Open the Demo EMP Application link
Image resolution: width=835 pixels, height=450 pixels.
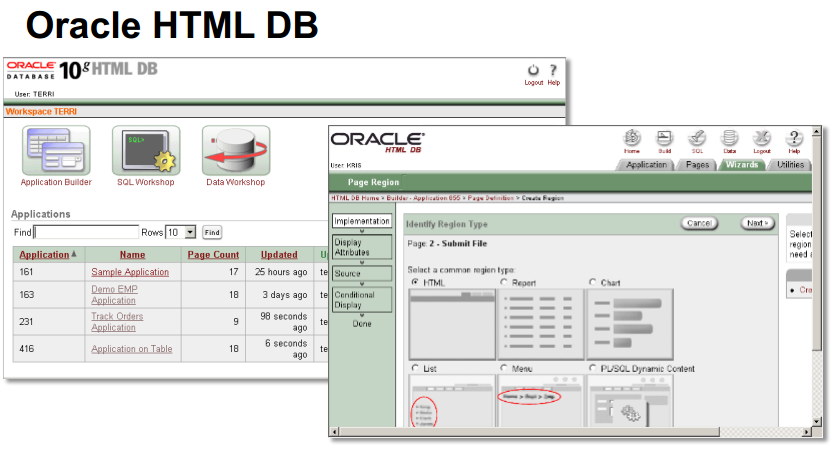(114, 294)
